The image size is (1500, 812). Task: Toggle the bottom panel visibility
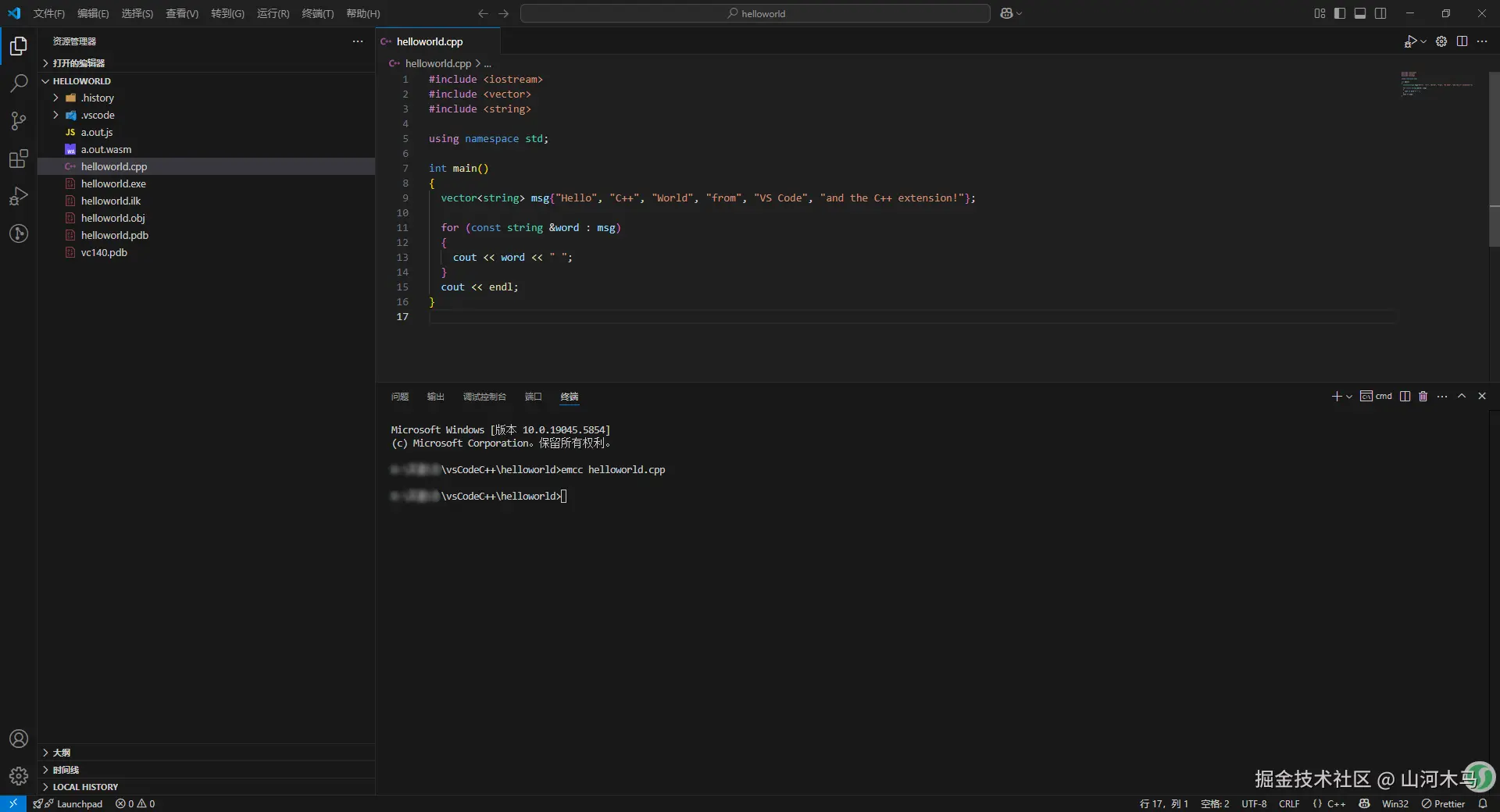1360,13
